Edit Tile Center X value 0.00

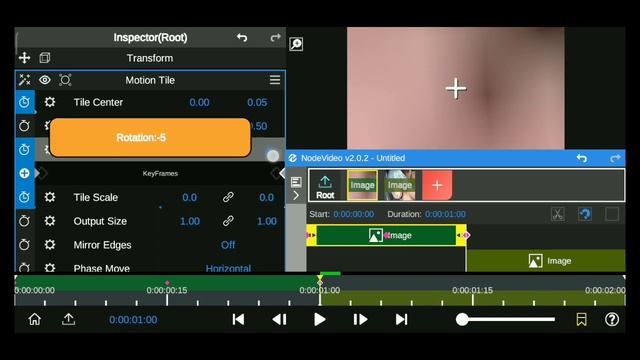199,102
